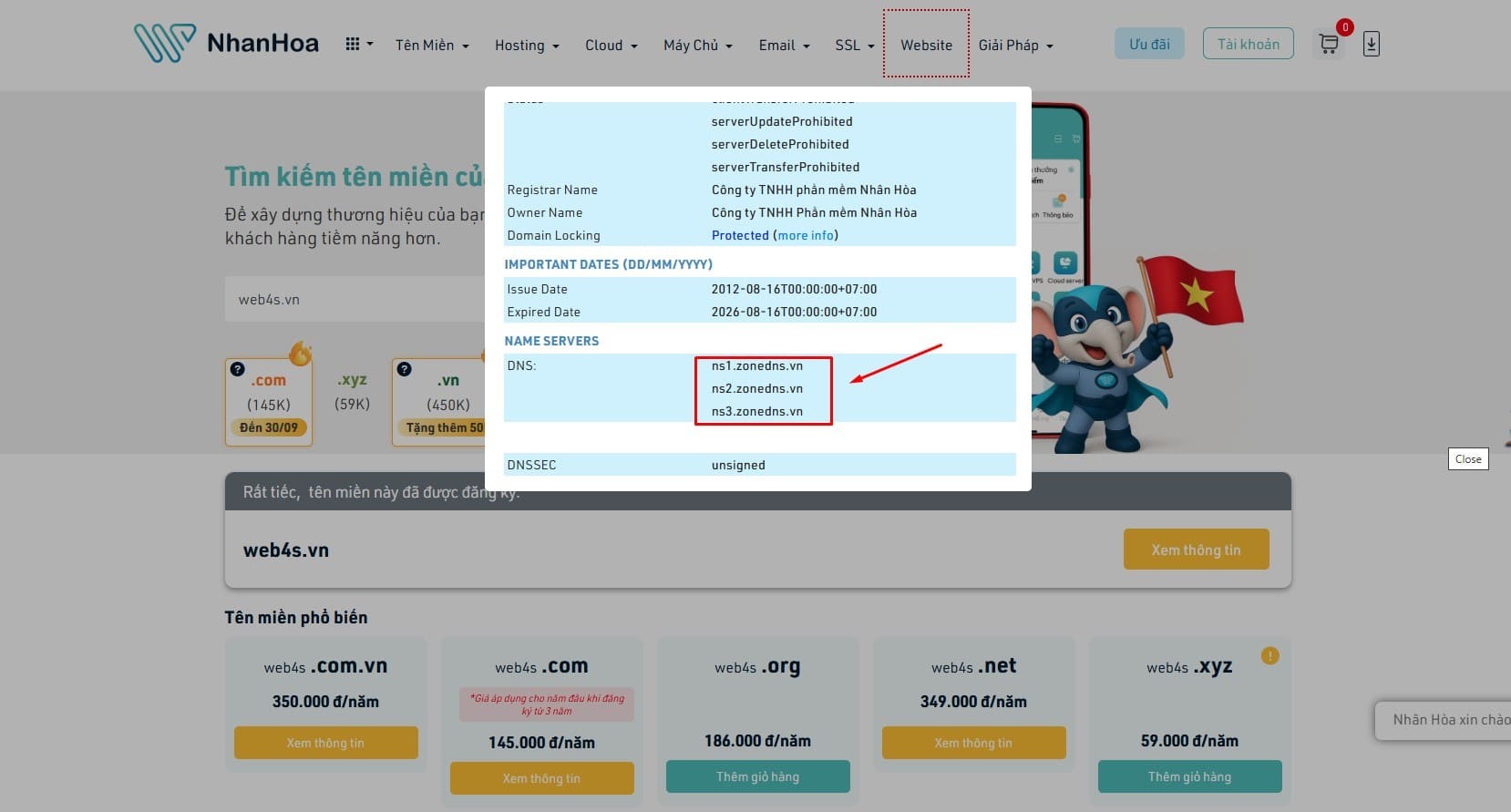Select the Website menu item
Viewport: 1511px width, 812px height.
click(926, 45)
